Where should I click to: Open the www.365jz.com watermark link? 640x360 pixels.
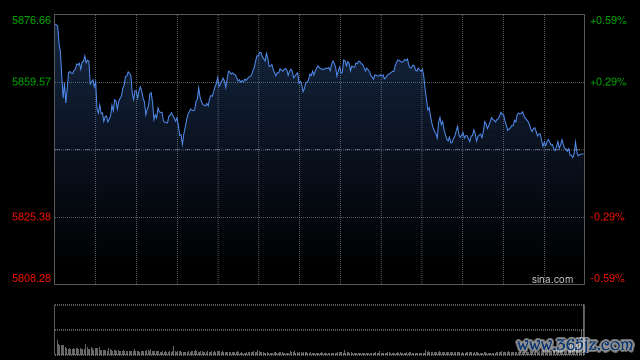pos(575,345)
